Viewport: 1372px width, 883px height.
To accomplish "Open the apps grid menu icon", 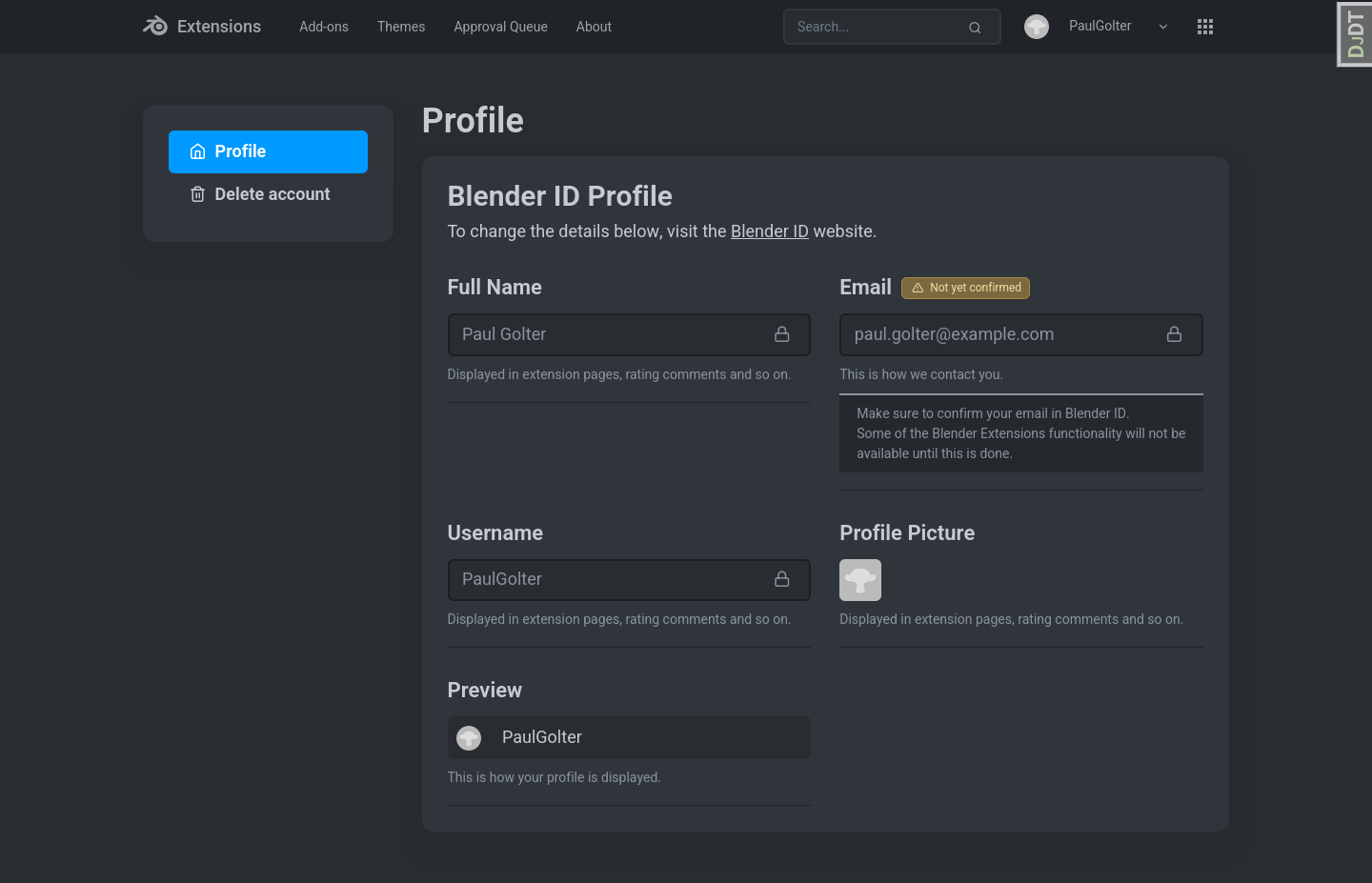I will click(1205, 27).
